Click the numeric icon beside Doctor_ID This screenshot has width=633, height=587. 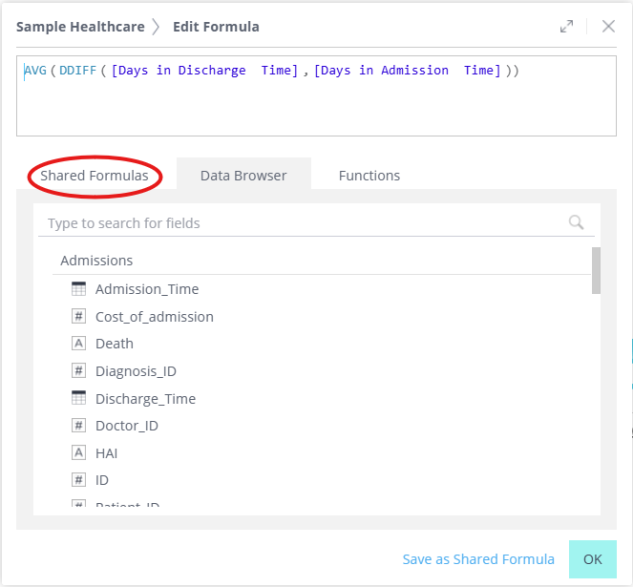point(79,425)
